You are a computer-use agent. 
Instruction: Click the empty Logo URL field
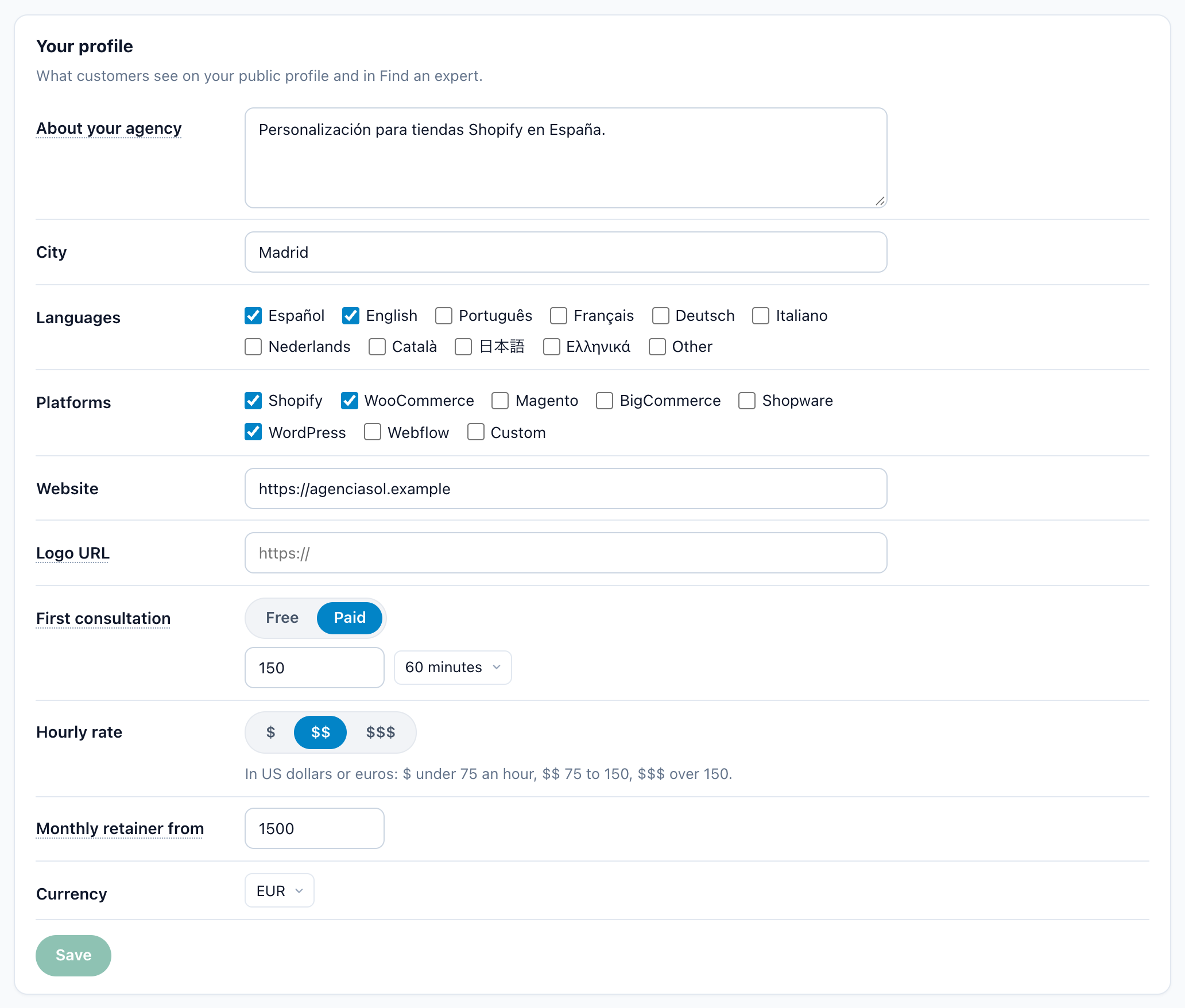(566, 553)
